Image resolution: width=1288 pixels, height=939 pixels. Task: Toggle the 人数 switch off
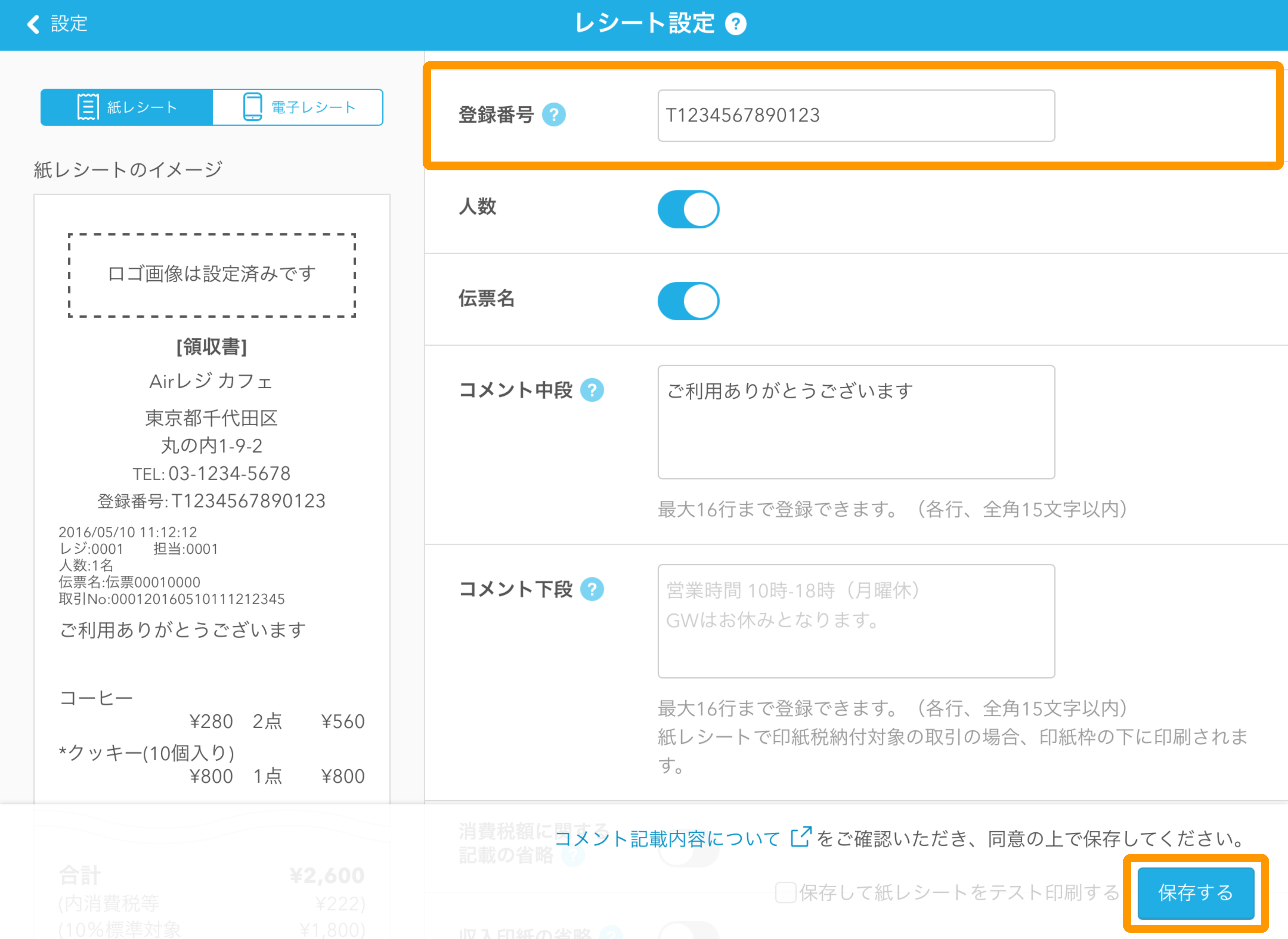click(688, 209)
